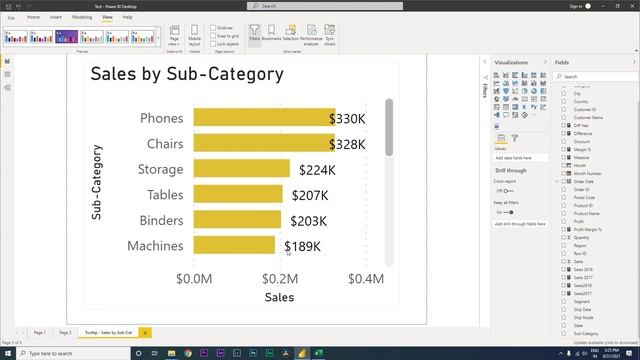Open the Filters pane button in ribbon
The image size is (640, 360).
pyautogui.click(x=254, y=35)
